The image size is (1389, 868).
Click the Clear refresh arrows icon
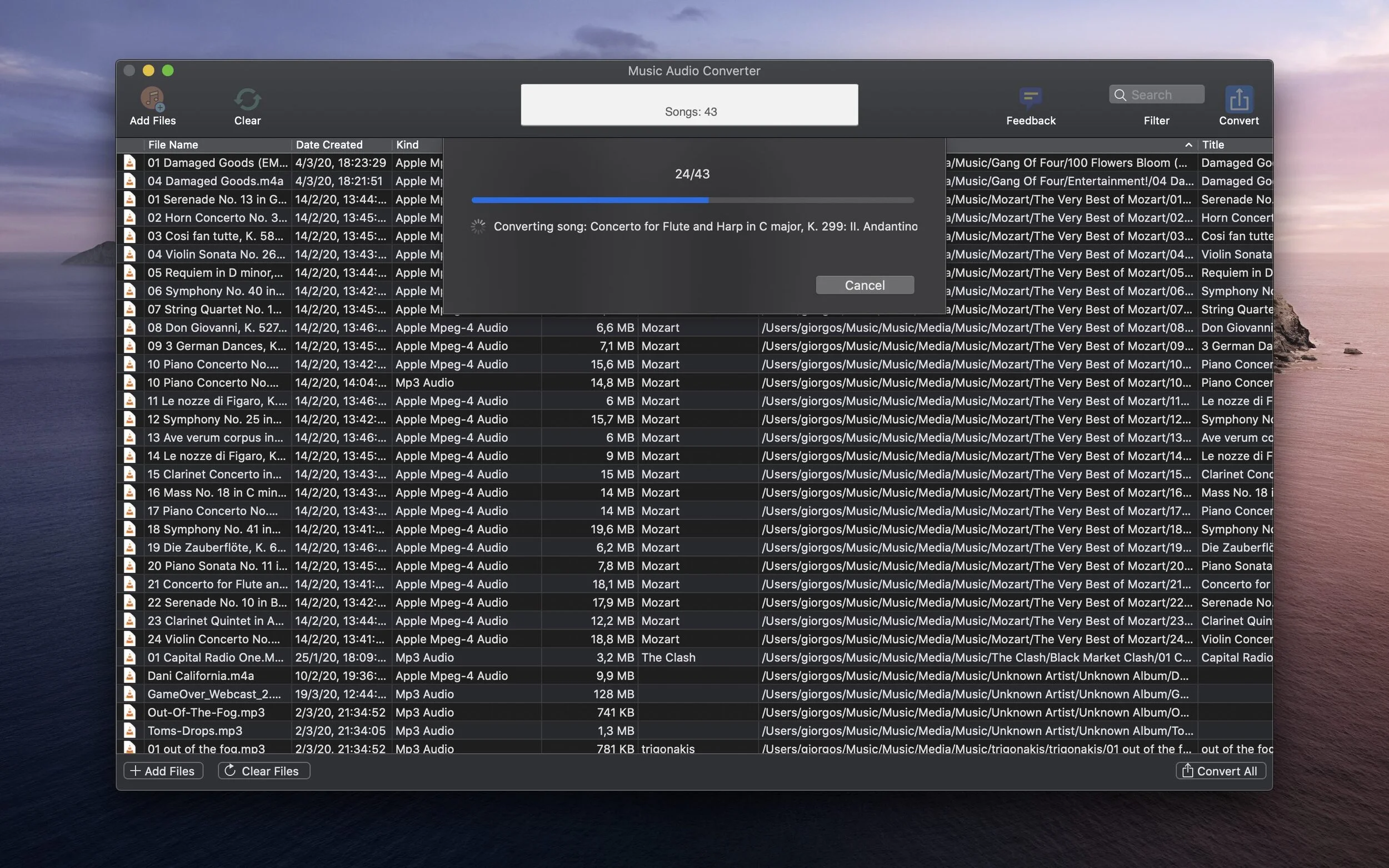(247, 99)
